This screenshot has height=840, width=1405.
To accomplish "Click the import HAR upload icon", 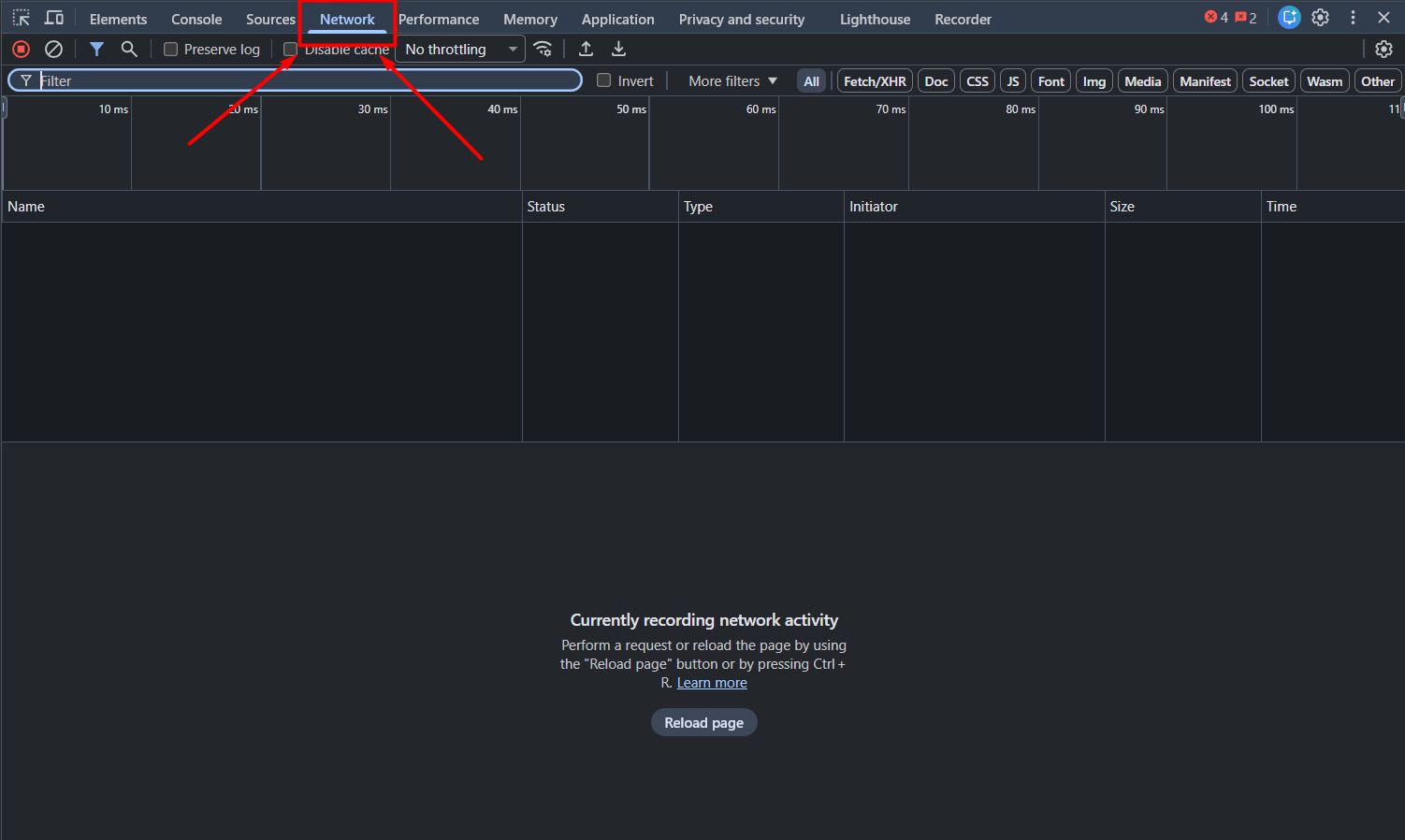I will [587, 50].
